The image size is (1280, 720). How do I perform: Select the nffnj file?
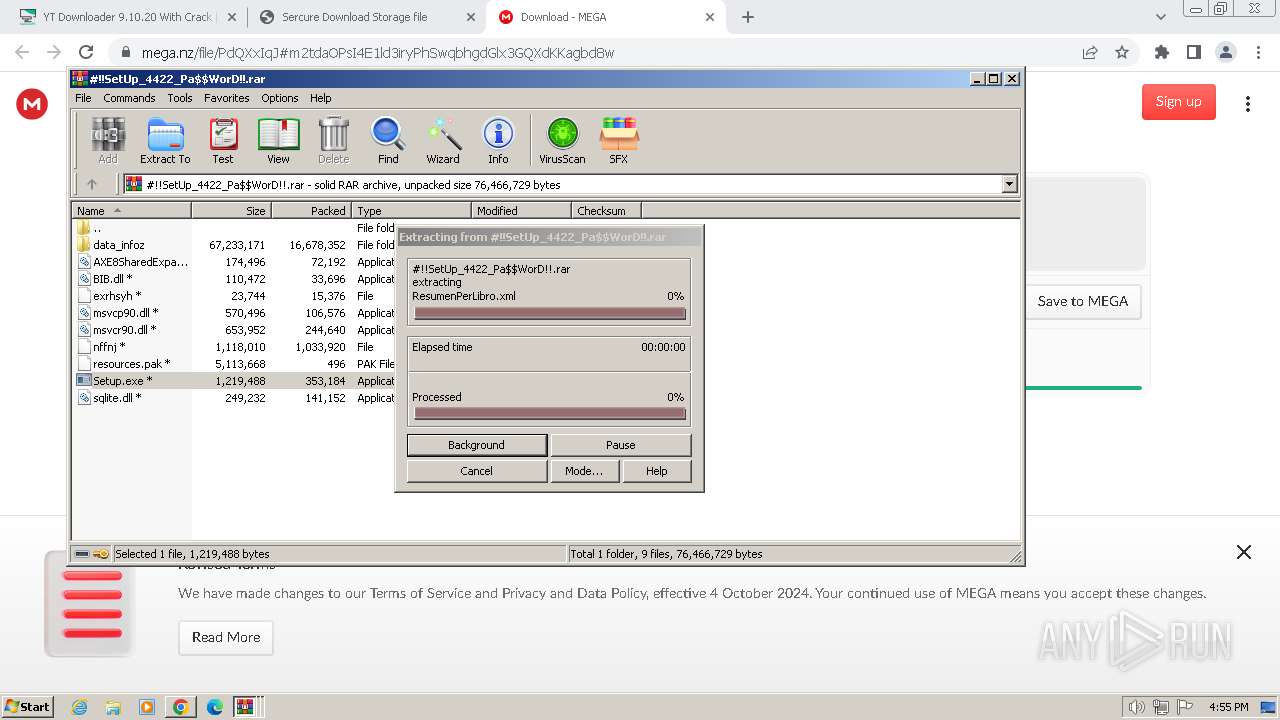[x=101, y=347]
